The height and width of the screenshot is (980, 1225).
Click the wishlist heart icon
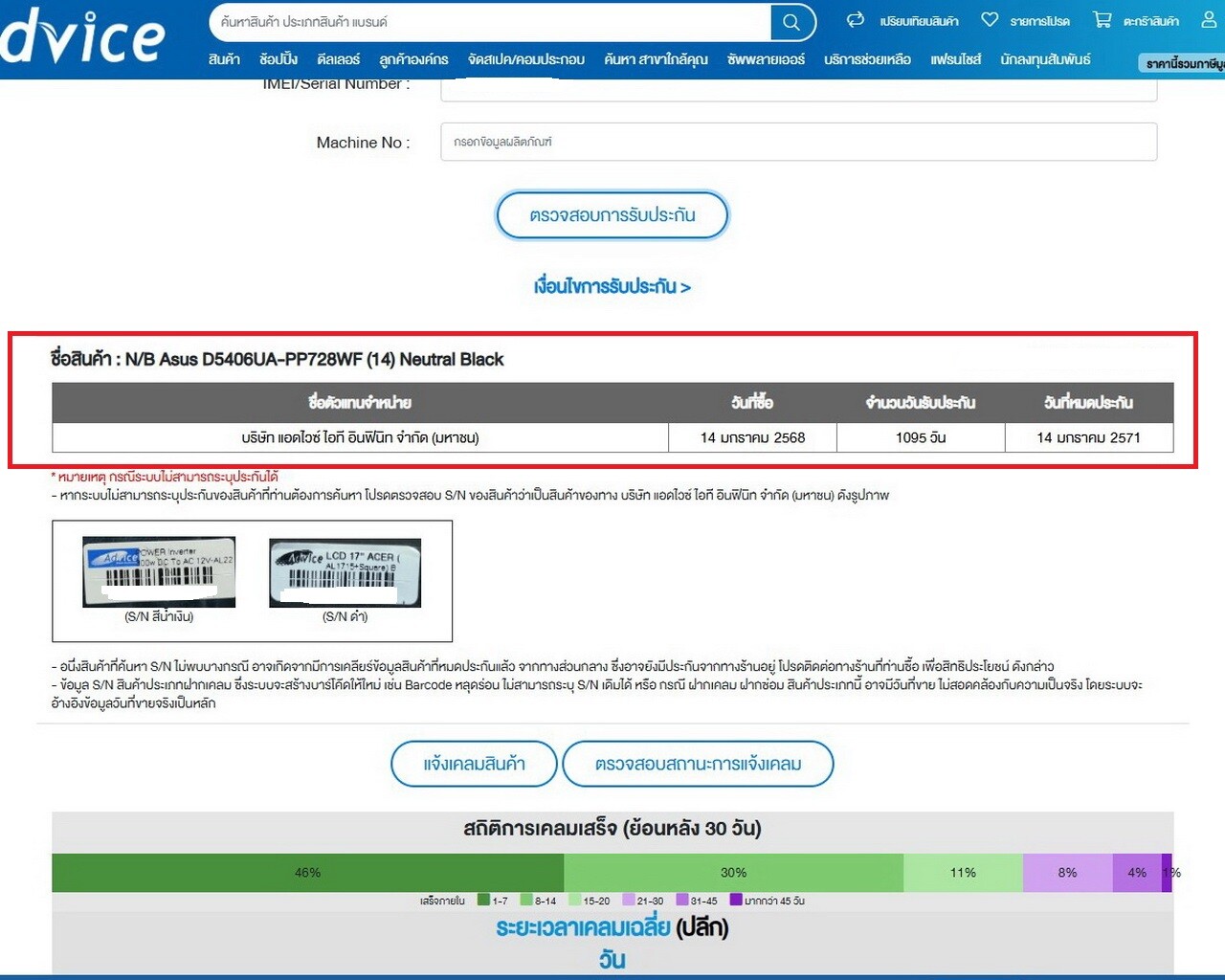(x=990, y=19)
